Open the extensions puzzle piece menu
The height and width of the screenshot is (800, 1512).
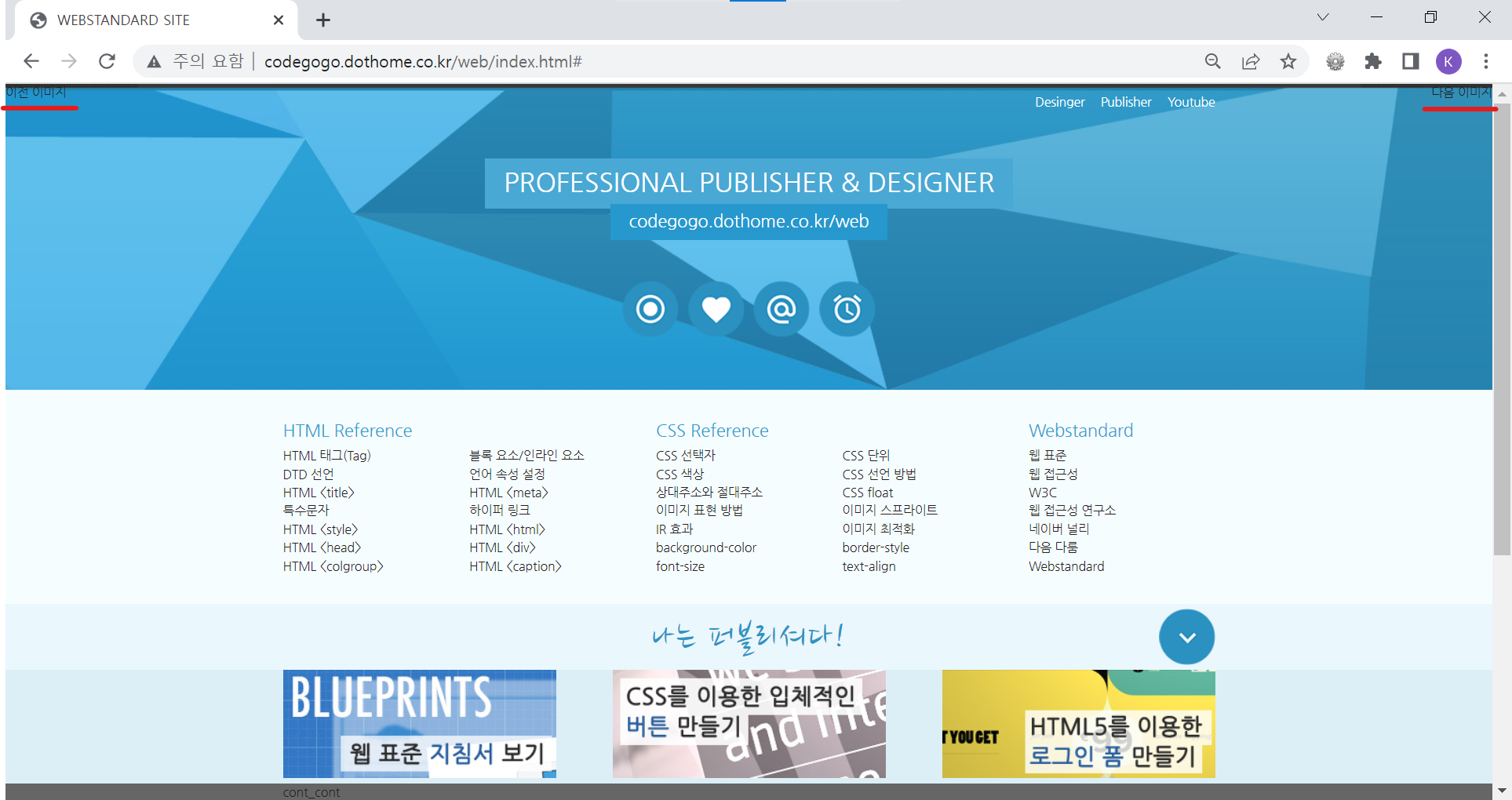(1373, 61)
